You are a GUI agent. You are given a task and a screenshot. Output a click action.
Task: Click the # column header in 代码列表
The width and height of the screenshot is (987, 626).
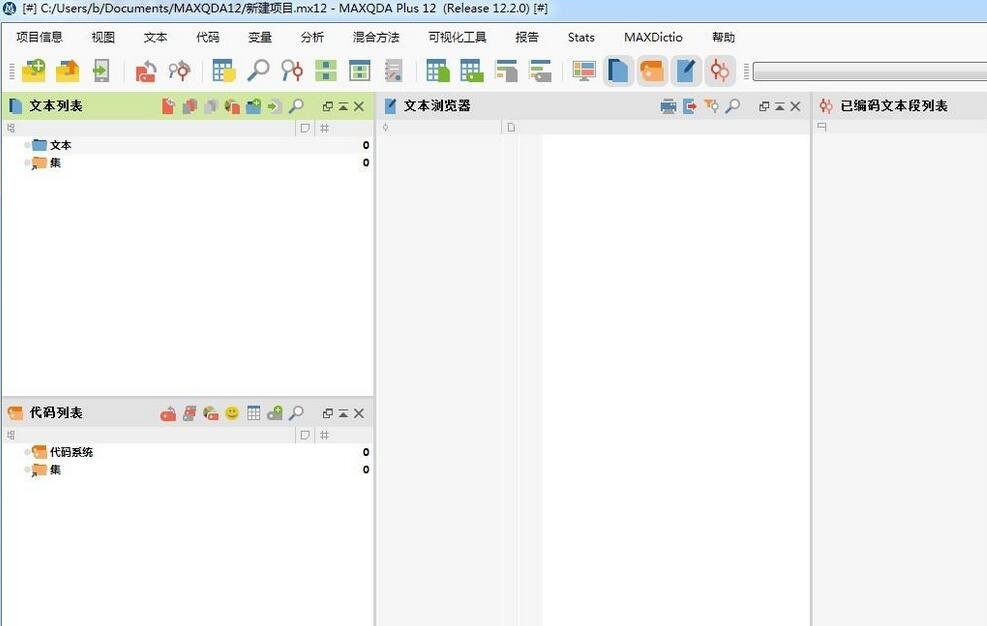[325, 435]
